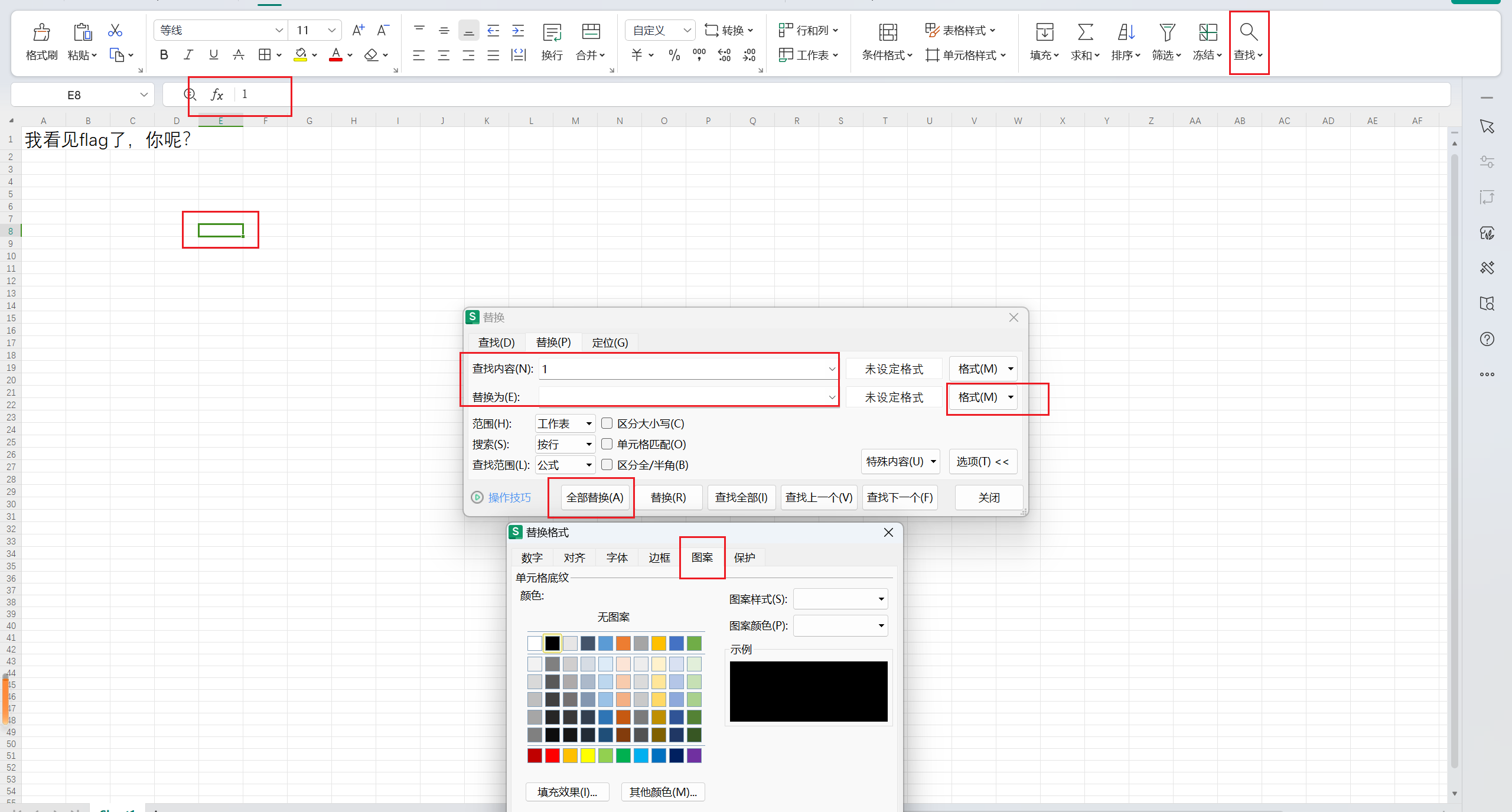Click the 查找下一个(F) button

pyautogui.click(x=900, y=497)
